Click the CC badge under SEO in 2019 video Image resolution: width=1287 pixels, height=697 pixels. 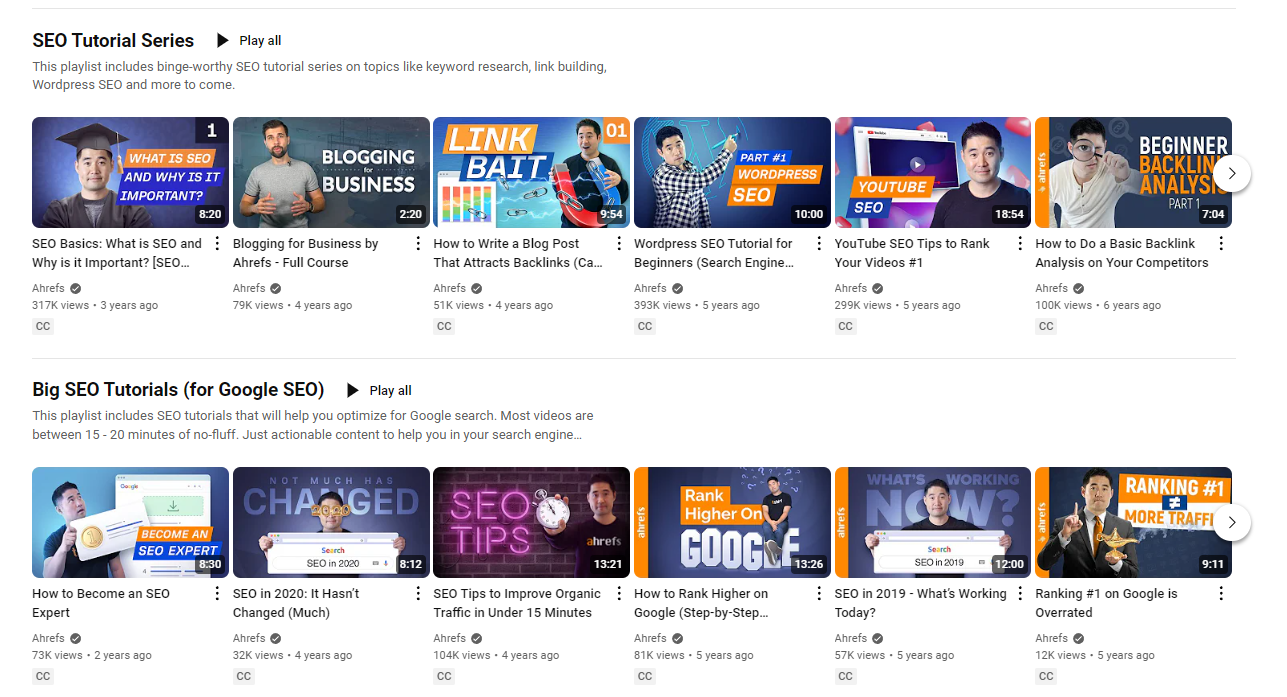click(x=846, y=676)
